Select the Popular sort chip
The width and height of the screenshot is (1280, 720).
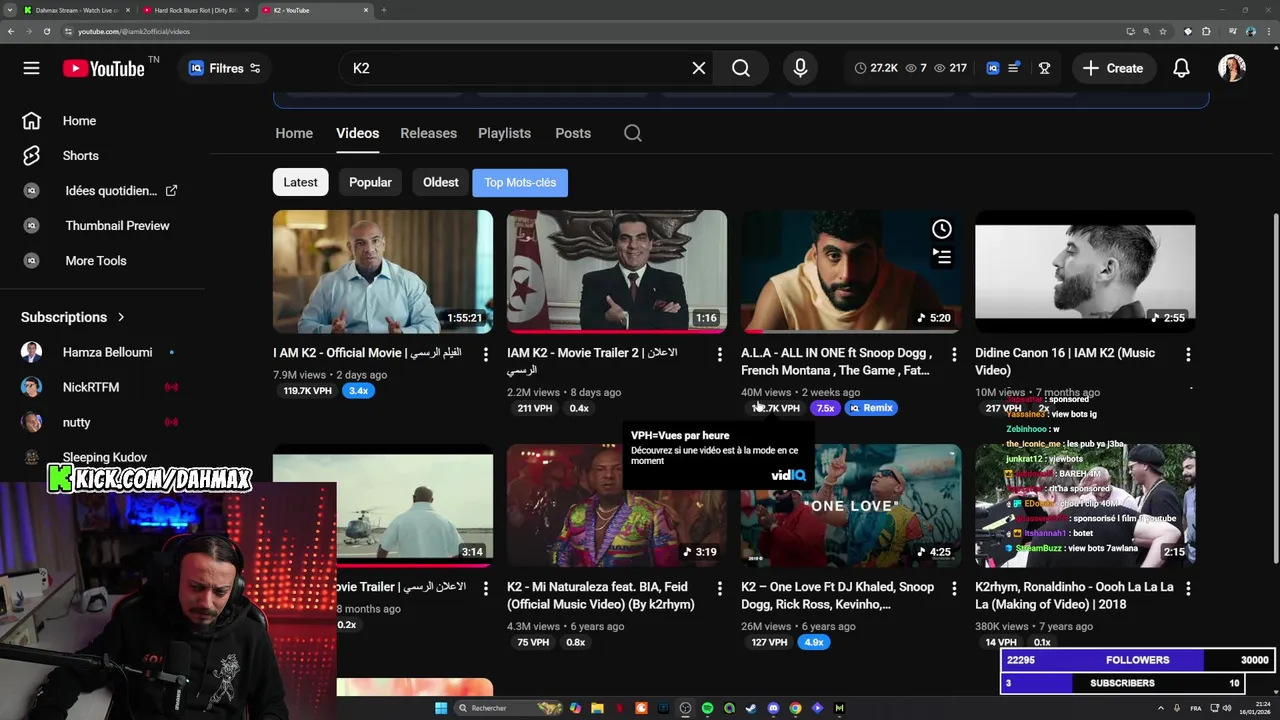point(370,182)
